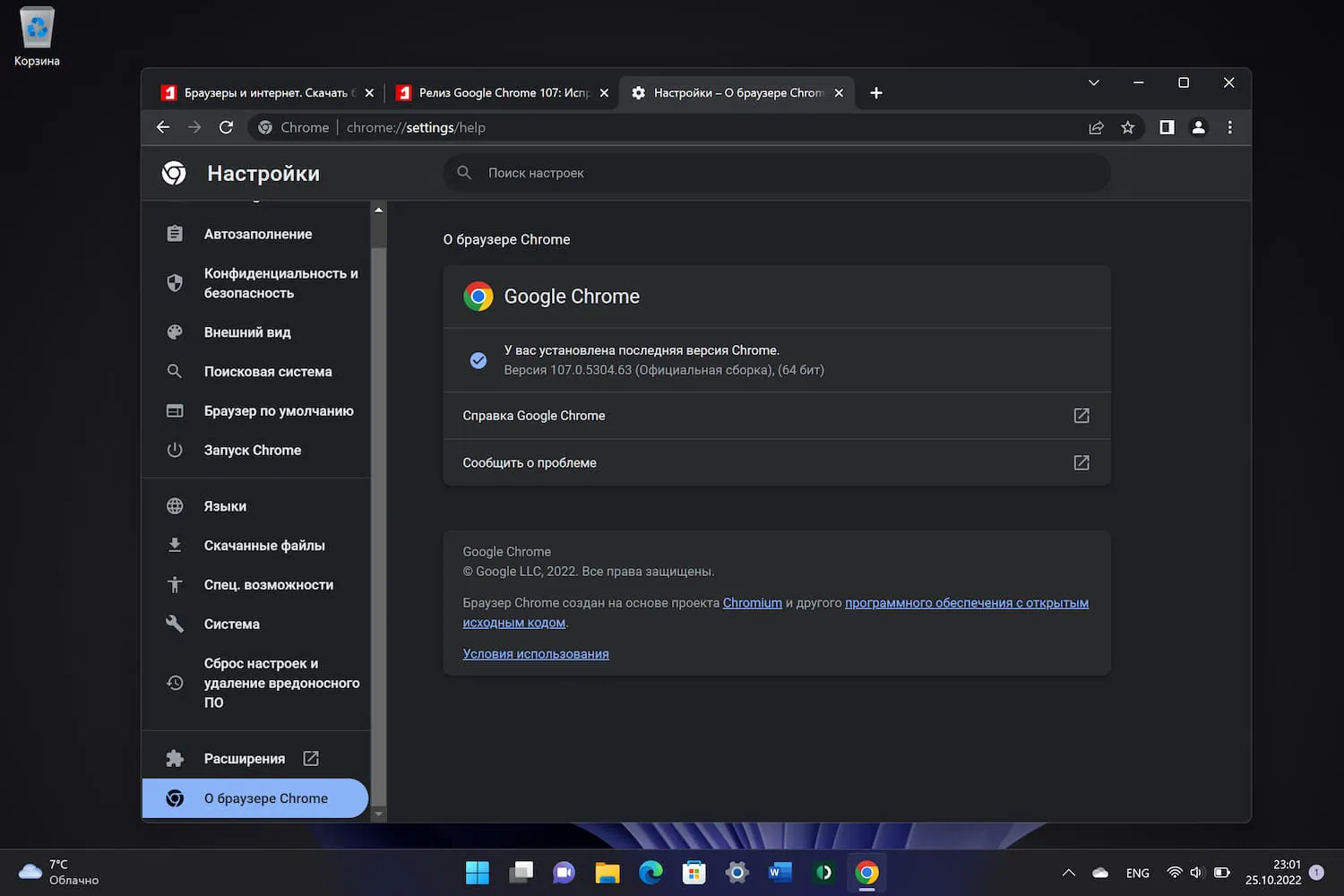
Task: Close the 'Релиз Google Chrome 107' tab
Action: point(604,92)
